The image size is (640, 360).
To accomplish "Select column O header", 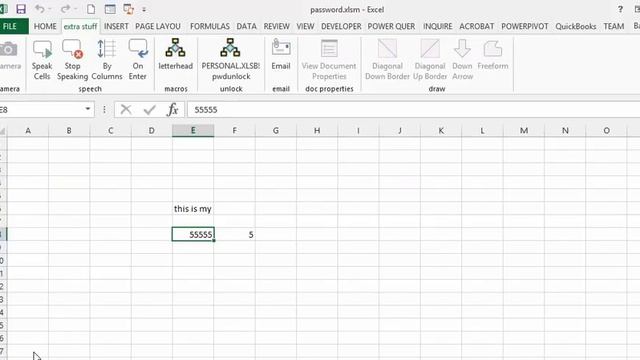I will (607, 131).
